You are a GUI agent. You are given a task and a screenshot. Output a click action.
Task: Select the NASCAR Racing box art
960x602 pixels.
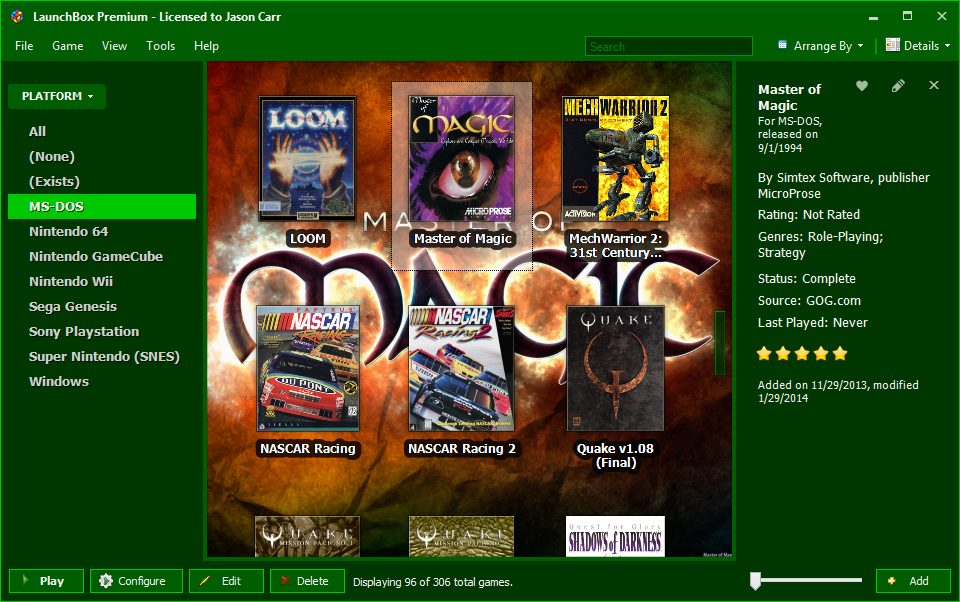click(308, 369)
